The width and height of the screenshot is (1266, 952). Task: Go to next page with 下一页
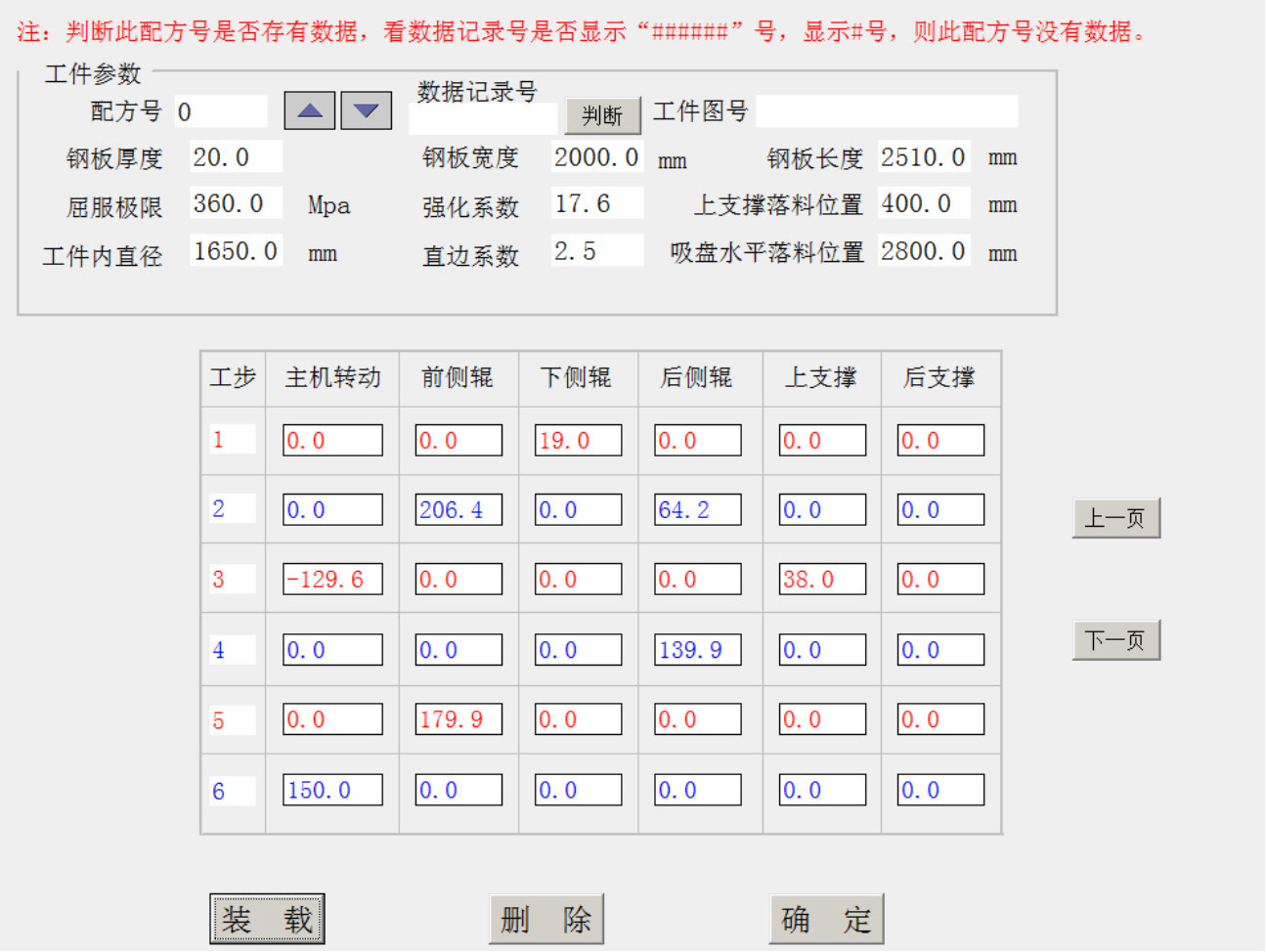coord(1115,640)
